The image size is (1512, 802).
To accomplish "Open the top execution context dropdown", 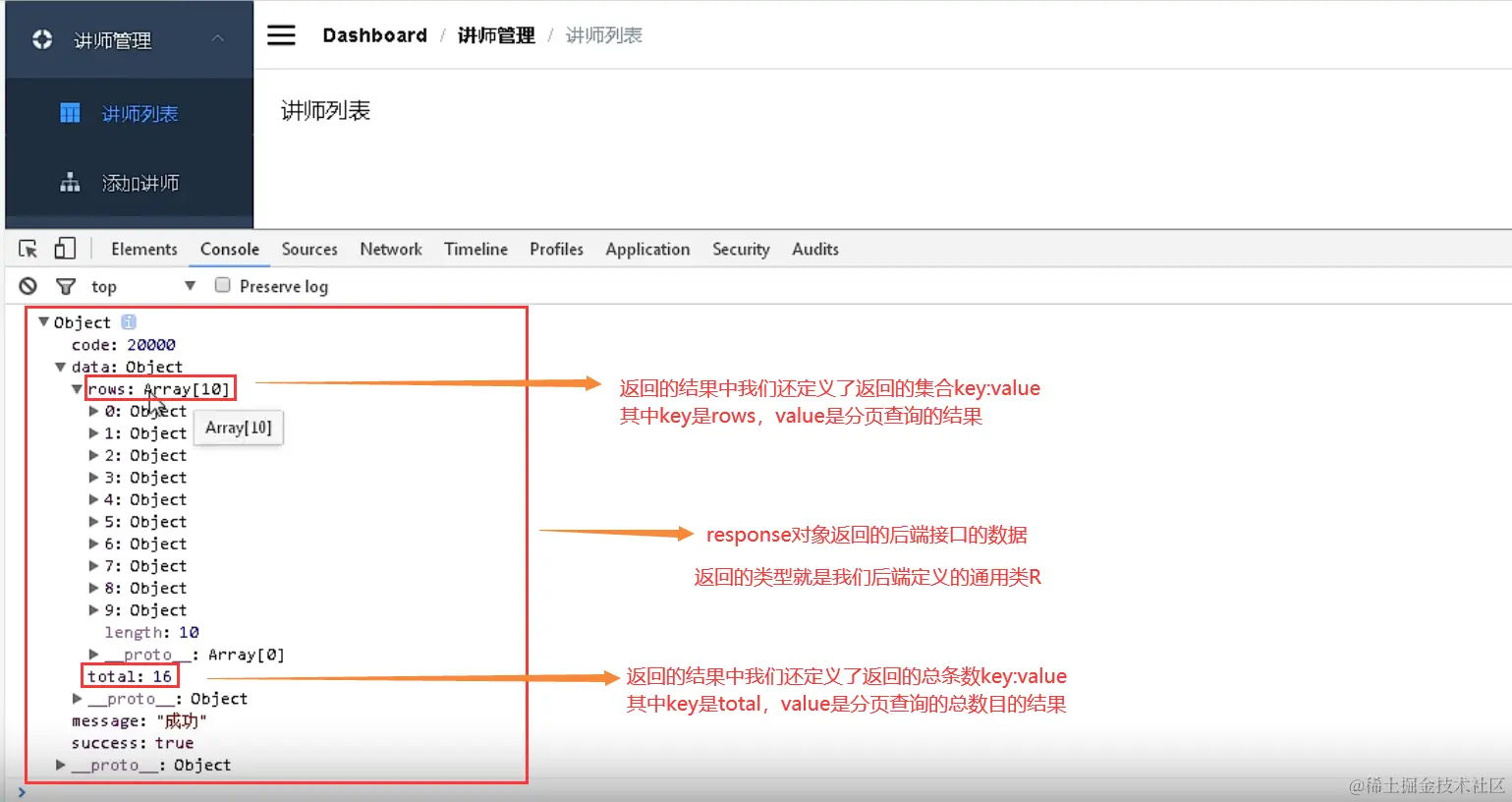I will (x=143, y=286).
